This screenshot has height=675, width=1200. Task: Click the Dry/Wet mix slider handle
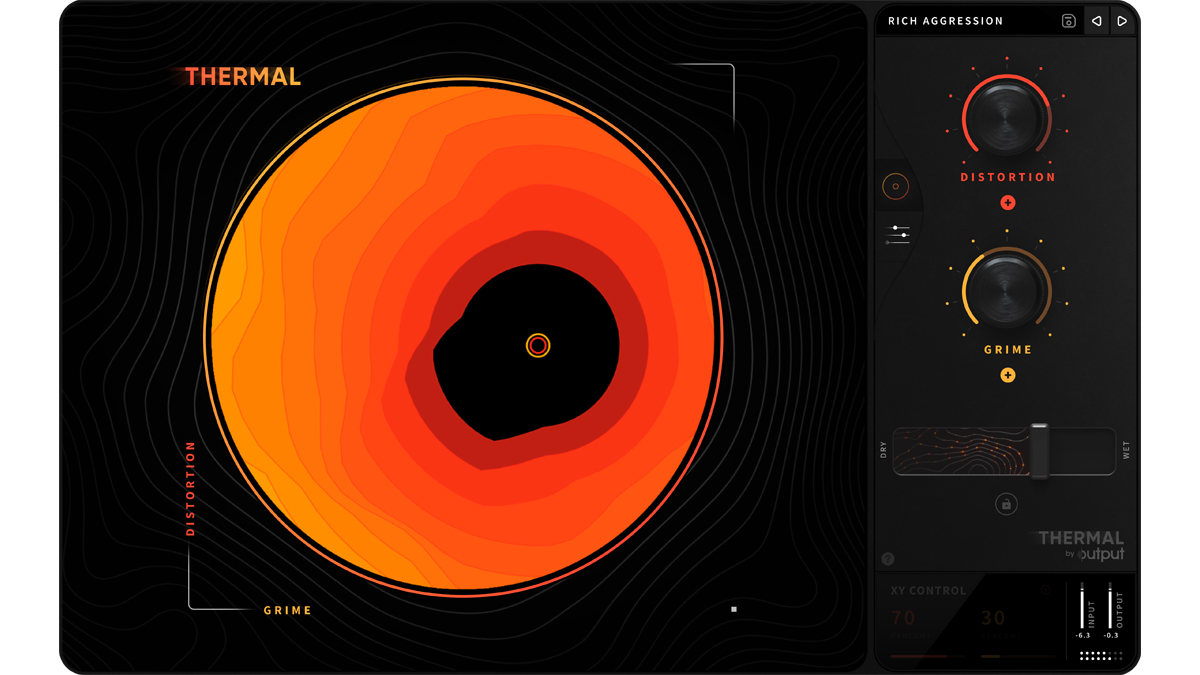click(1039, 451)
